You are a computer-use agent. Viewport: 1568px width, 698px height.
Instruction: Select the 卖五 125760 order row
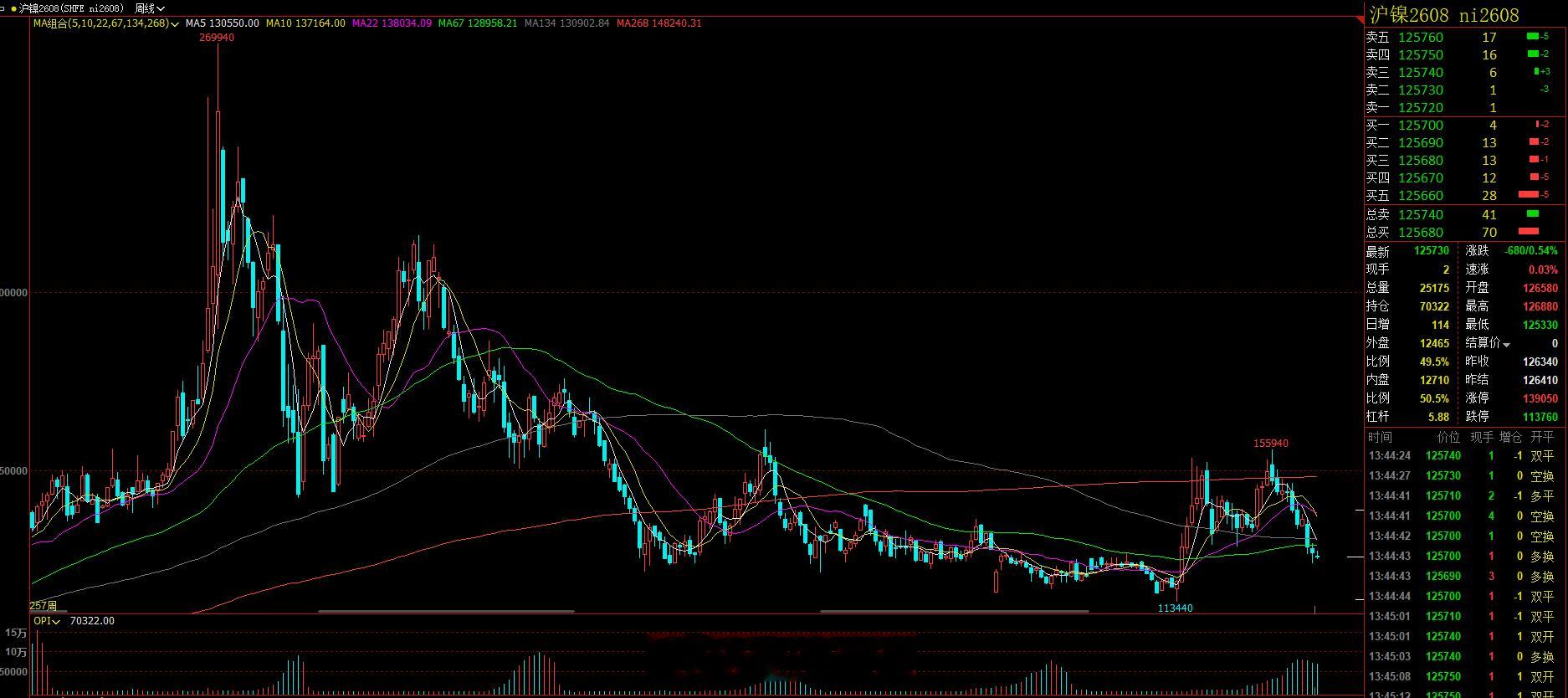pyautogui.click(x=1466, y=37)
